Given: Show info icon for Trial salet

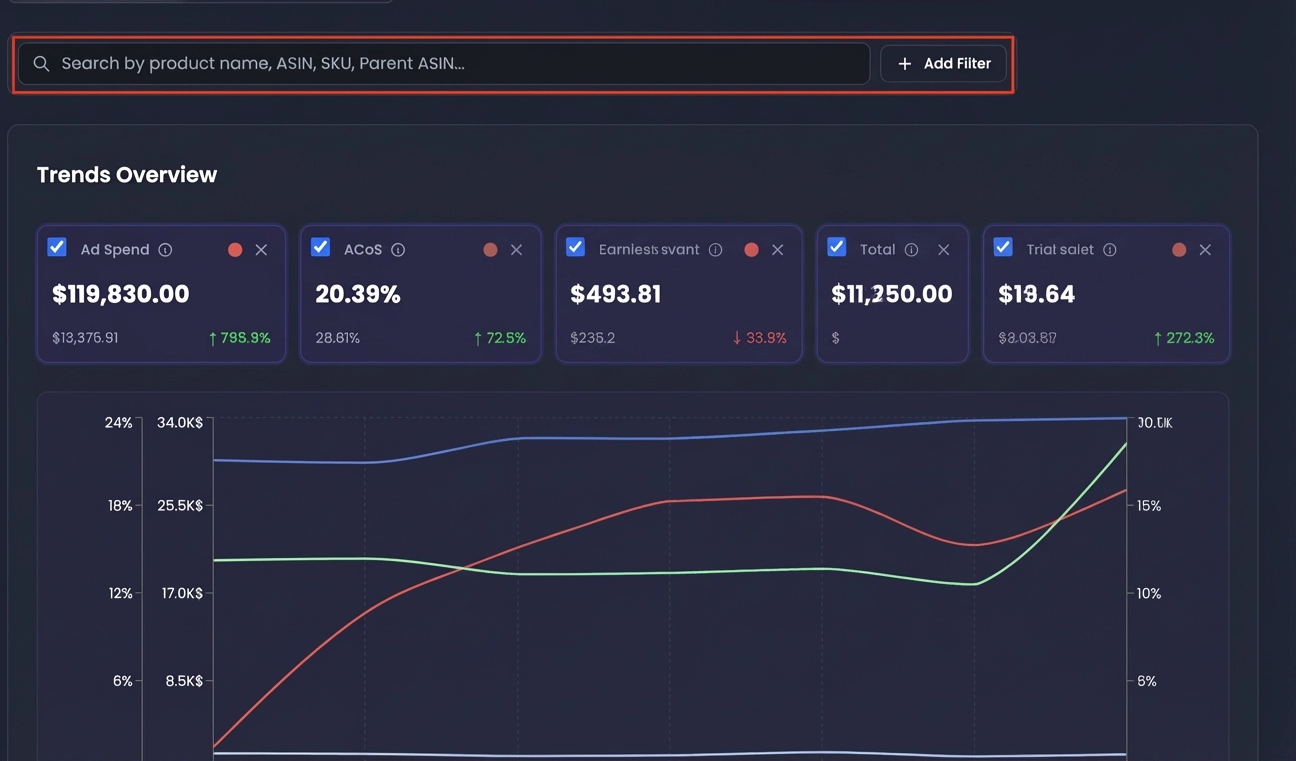Looking at the screenshot, I should 1109,250.
